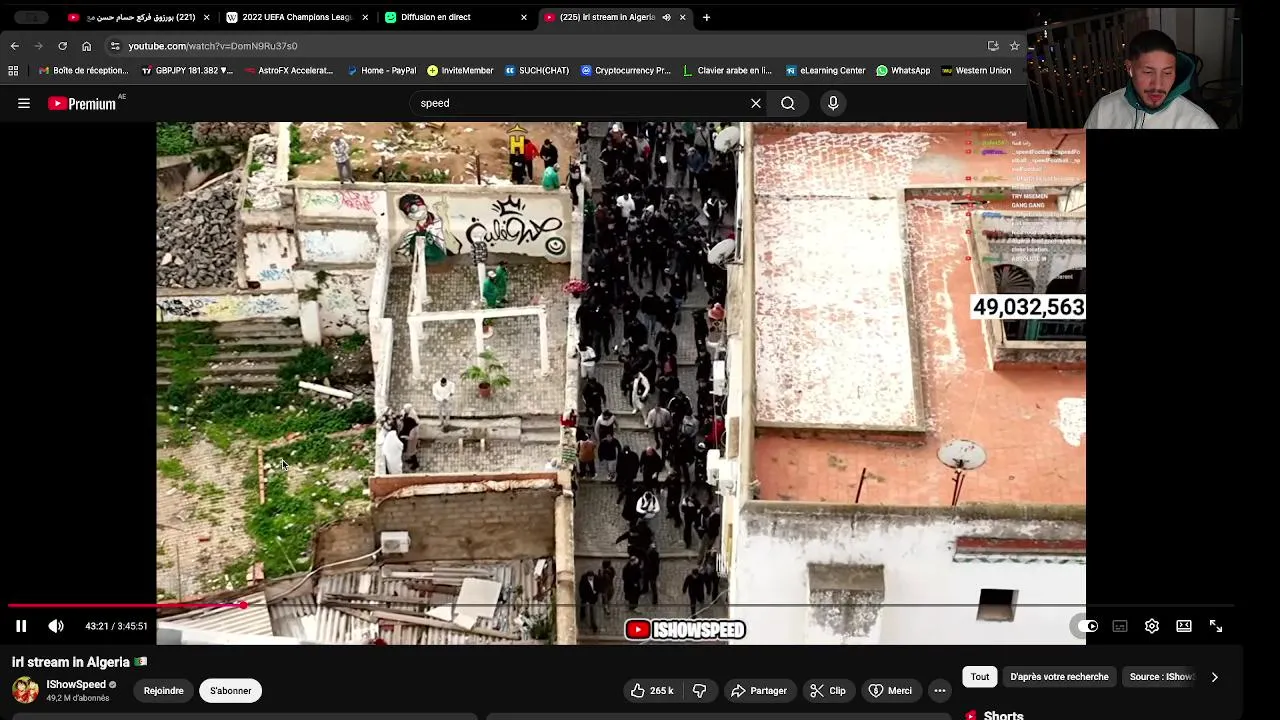
Task: Dislike the video
Action: tap(700, 691)
